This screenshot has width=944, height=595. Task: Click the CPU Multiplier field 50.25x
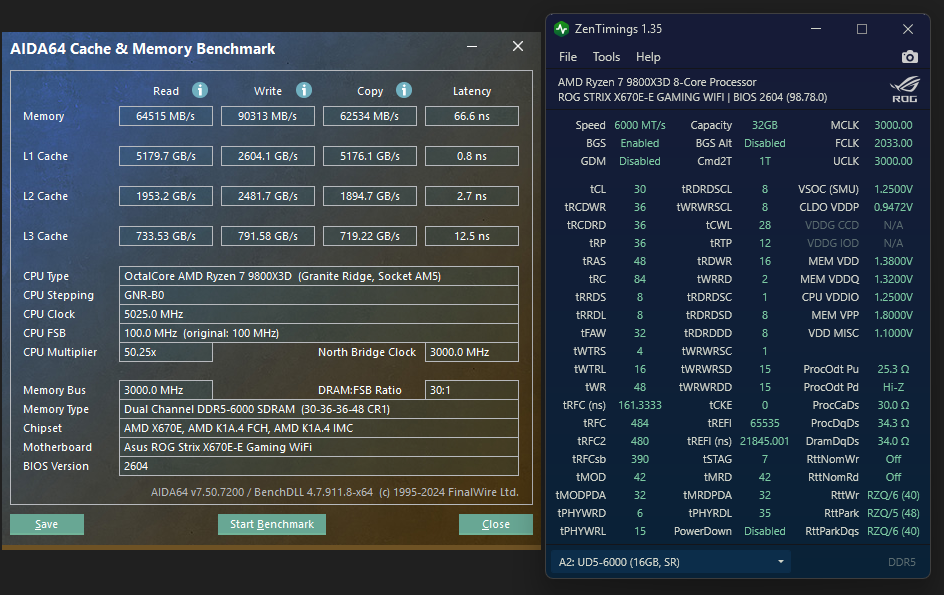pyautogui.click(x=166, y=352)
